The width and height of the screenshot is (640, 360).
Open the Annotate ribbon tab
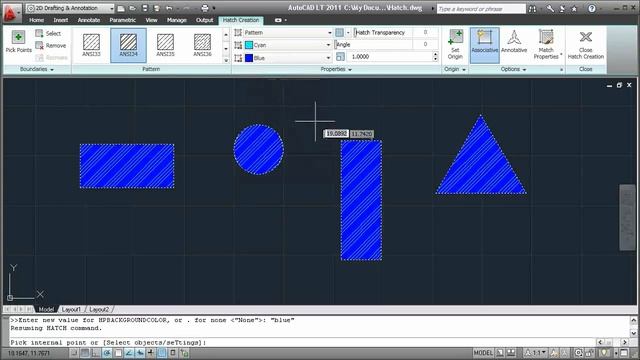click(89, 20)
